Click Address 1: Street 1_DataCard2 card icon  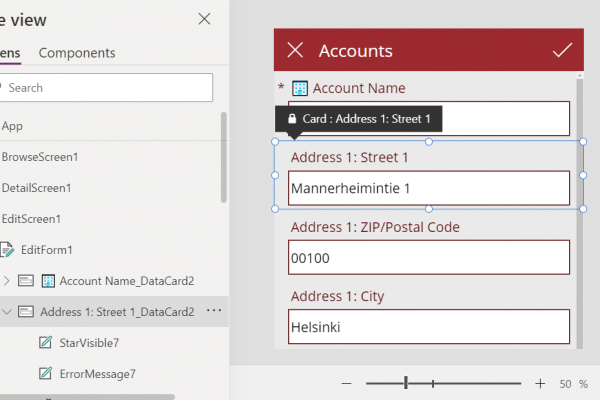(26, 312)
